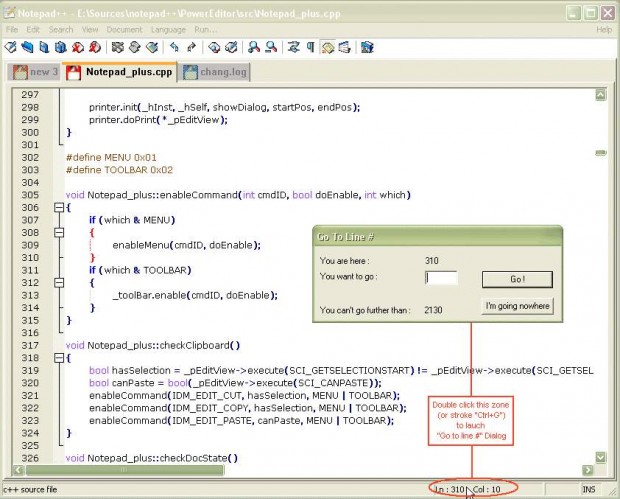Viewport: 620px width, 499px height.
Task: Click the printer.doPrint code line
Action: (x=158, y=120)
